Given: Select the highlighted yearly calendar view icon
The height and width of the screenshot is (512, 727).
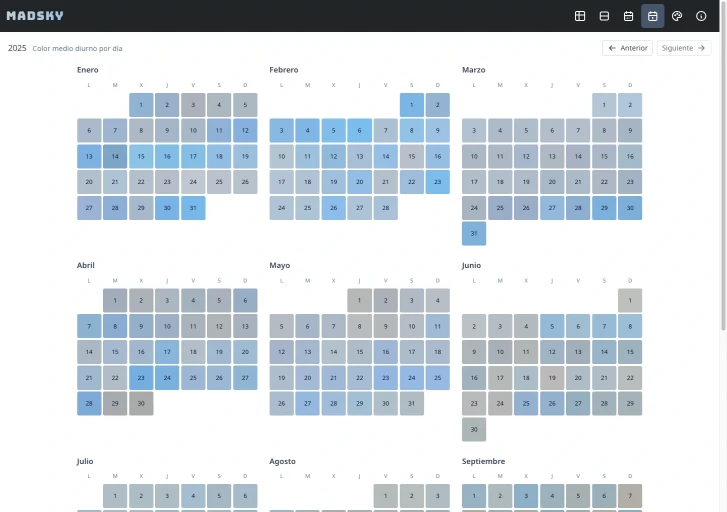Looking at the screenshot, I should point(652,16).
